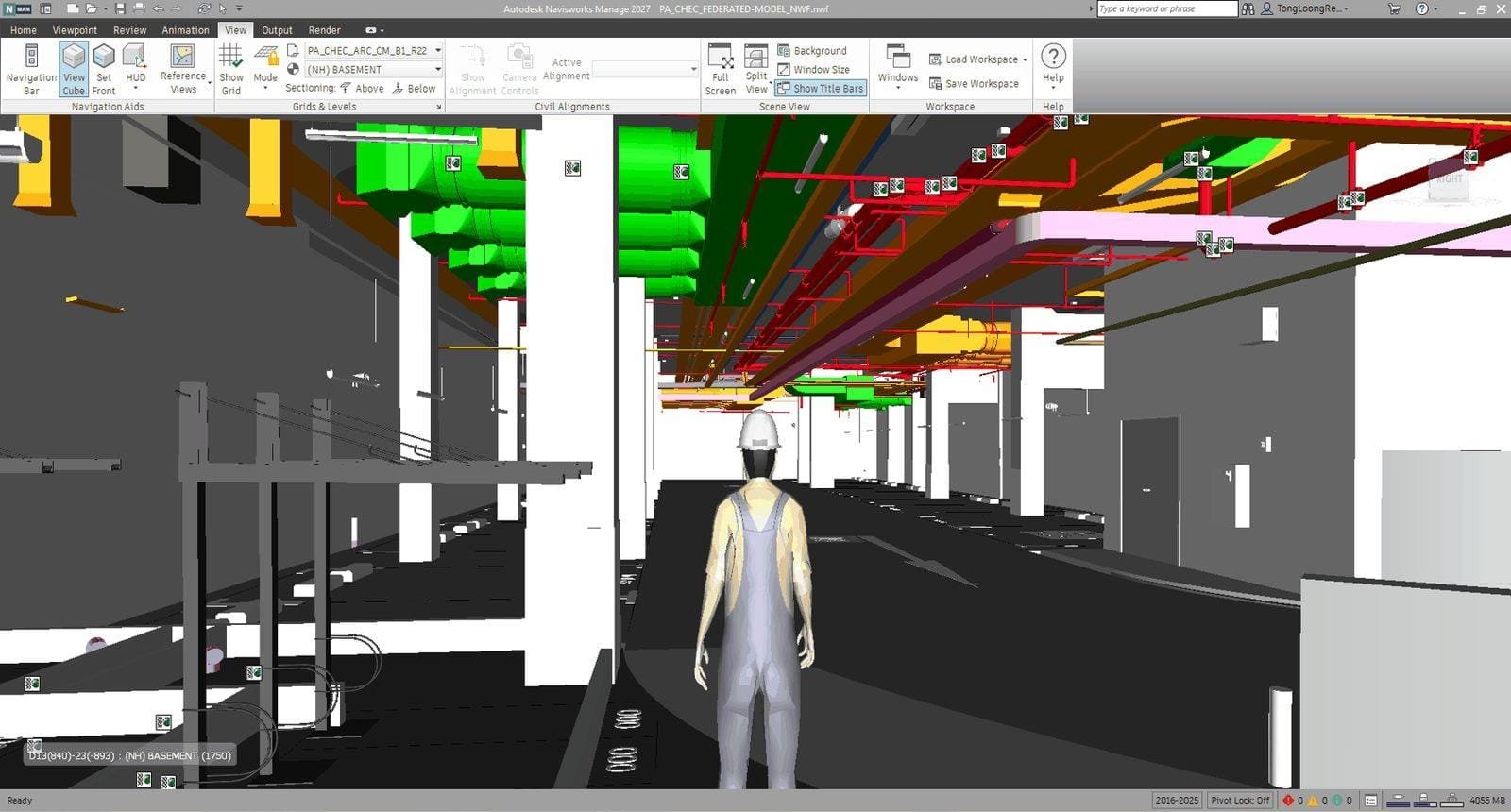This screenshot has width=1511, height=812.
Task: Click the Undo arrow in quick access toolbar
Action: pyautogui.click(x=159, y=8)
